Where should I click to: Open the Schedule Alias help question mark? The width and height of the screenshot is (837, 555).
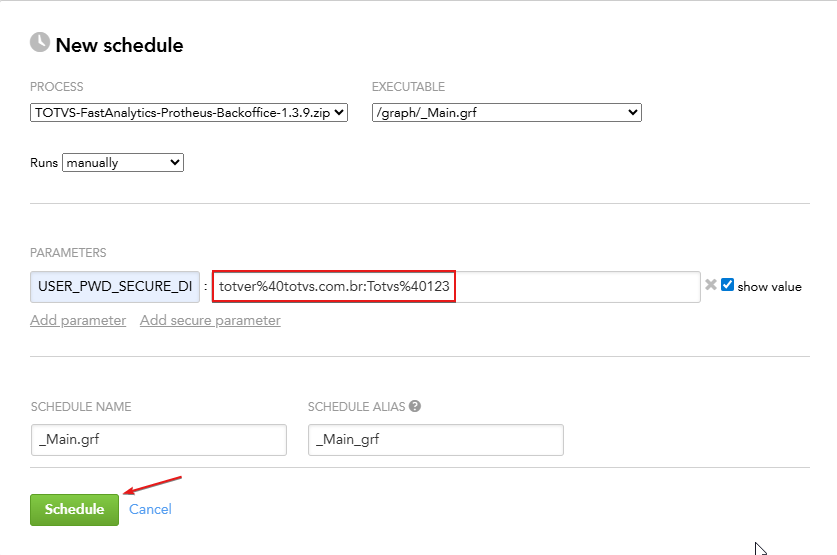click(x=415, y=407)
